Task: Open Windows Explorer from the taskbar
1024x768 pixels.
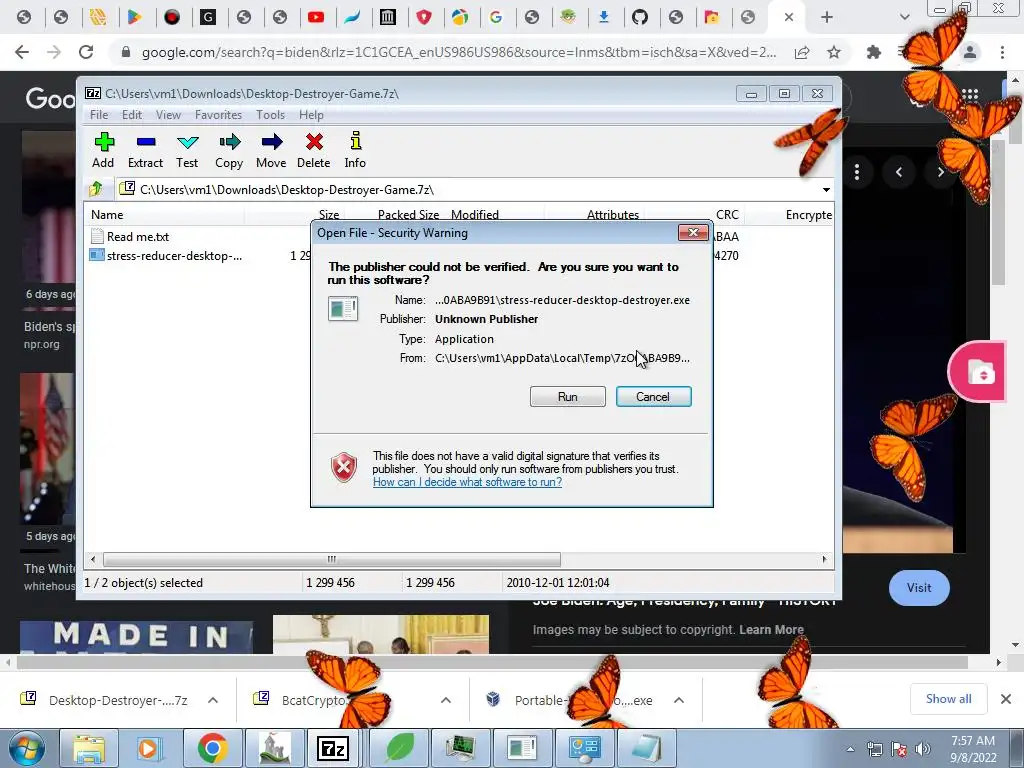Action: (88, 748)
